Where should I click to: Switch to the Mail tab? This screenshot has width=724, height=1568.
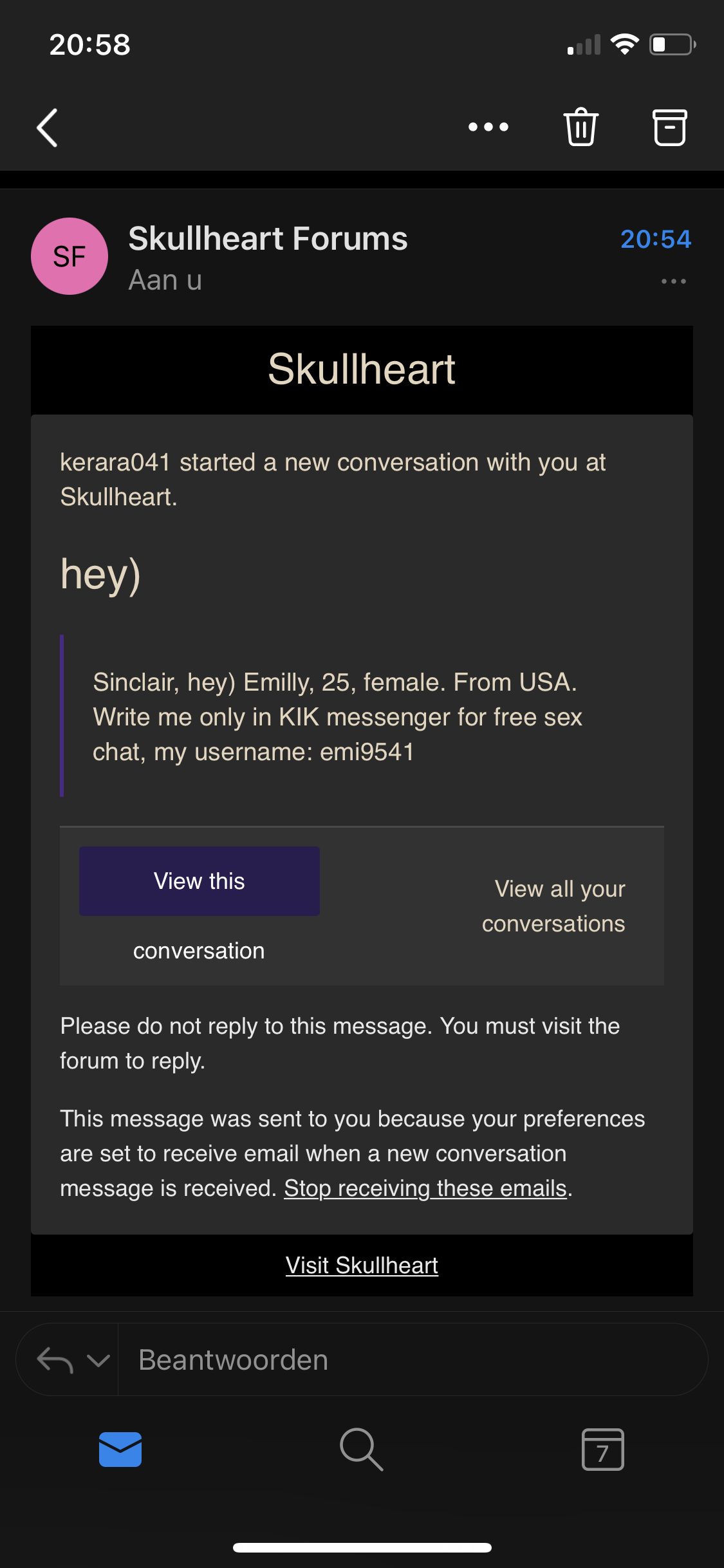[x=120, y=1449]
